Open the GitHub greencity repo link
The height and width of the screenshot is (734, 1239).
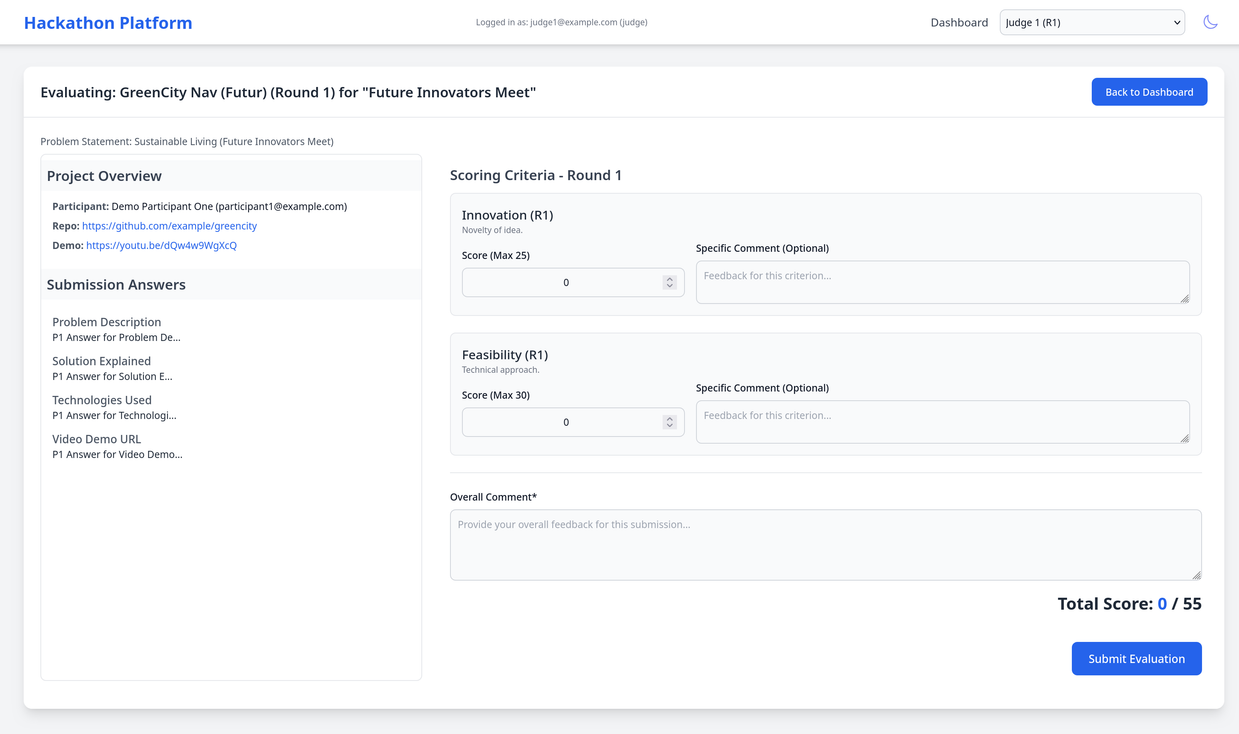tap(169, 226)
